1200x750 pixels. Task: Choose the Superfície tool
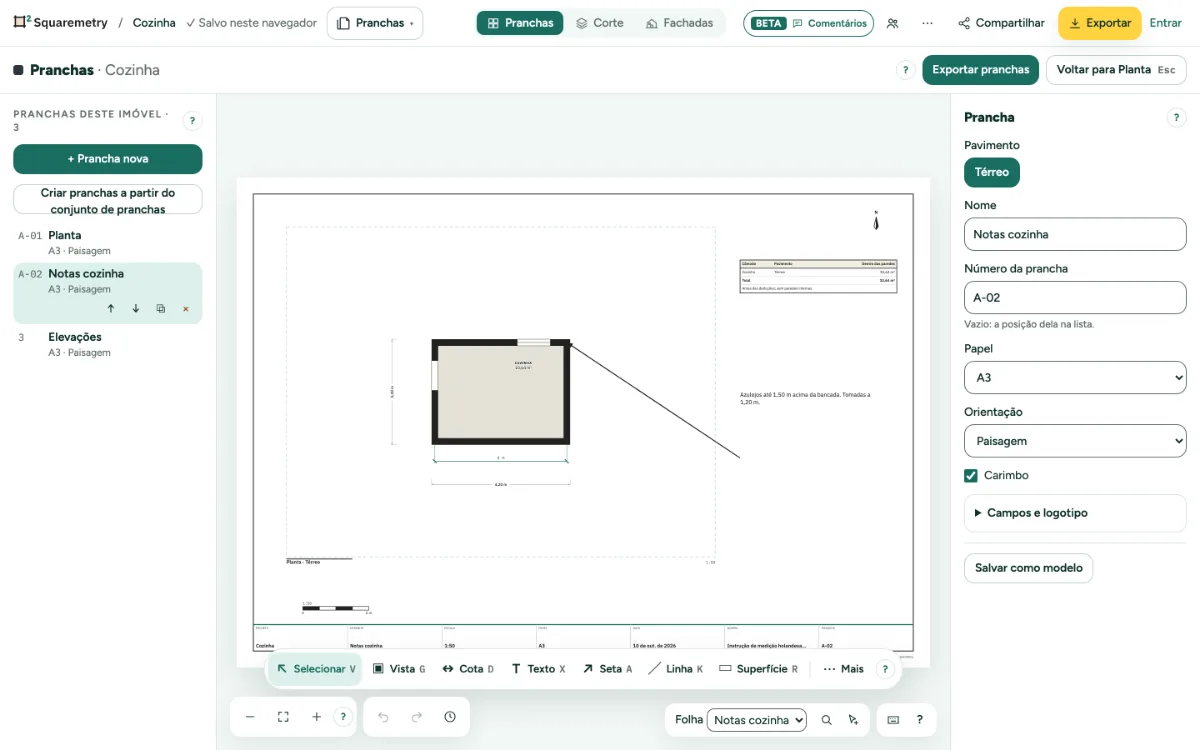(x=759, y=669)
